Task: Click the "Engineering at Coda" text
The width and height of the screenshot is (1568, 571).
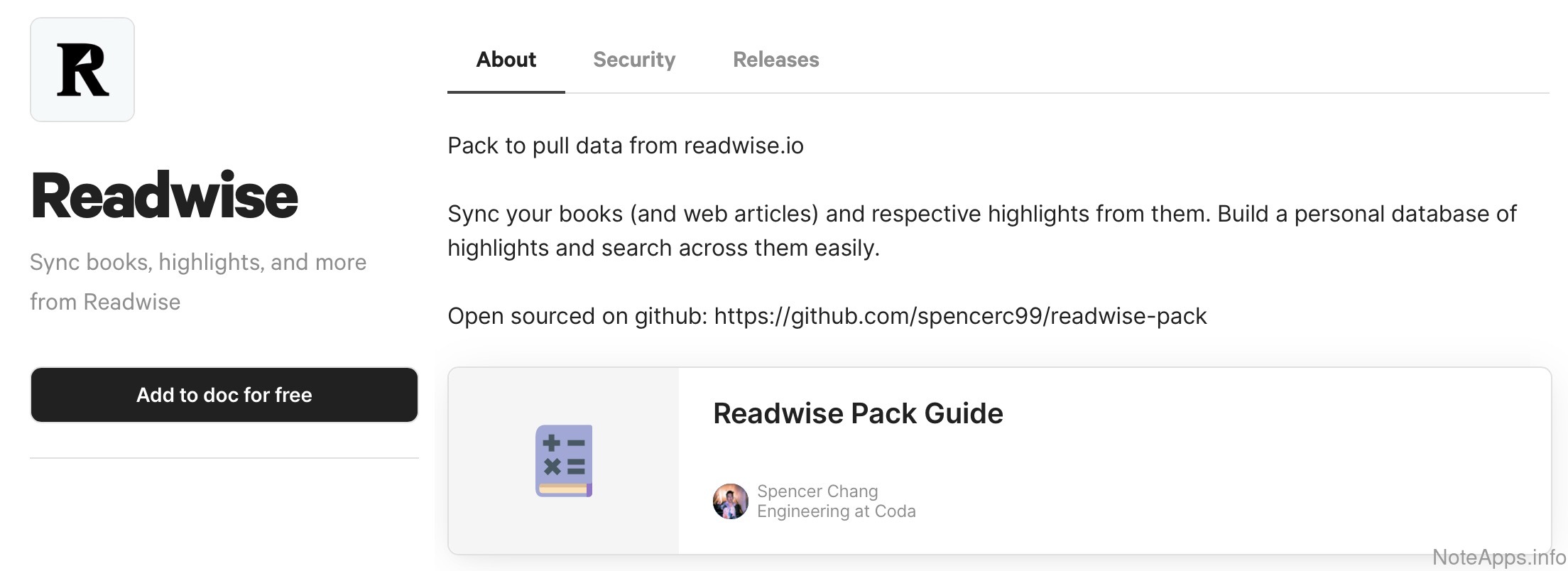Action: 836,511
